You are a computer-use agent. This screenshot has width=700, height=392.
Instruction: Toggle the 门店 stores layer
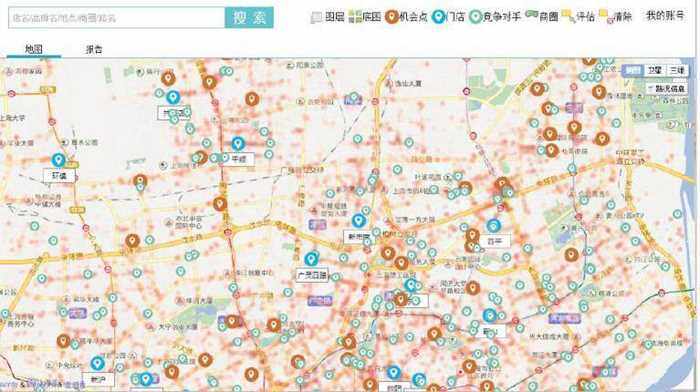point(449,17)
